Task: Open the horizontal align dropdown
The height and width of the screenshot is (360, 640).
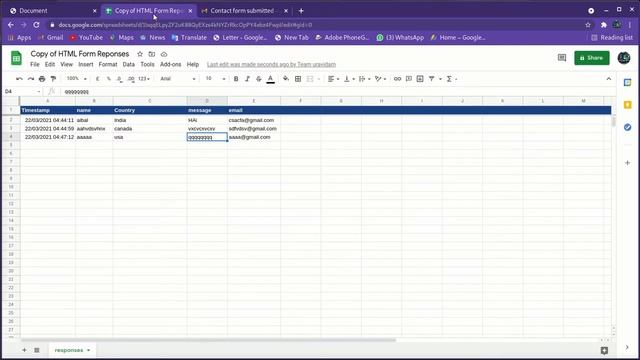Action: click(x=333, y=79)
